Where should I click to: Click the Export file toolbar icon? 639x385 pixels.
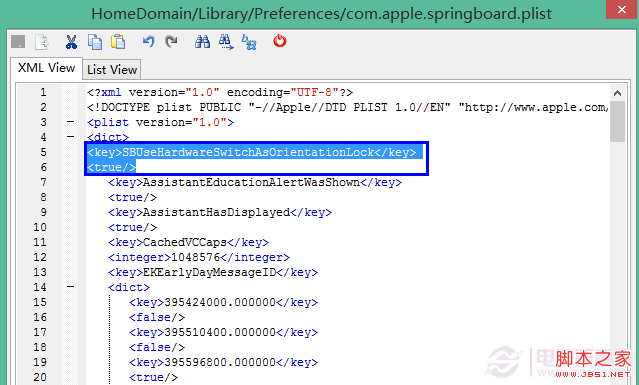(42, 42)
